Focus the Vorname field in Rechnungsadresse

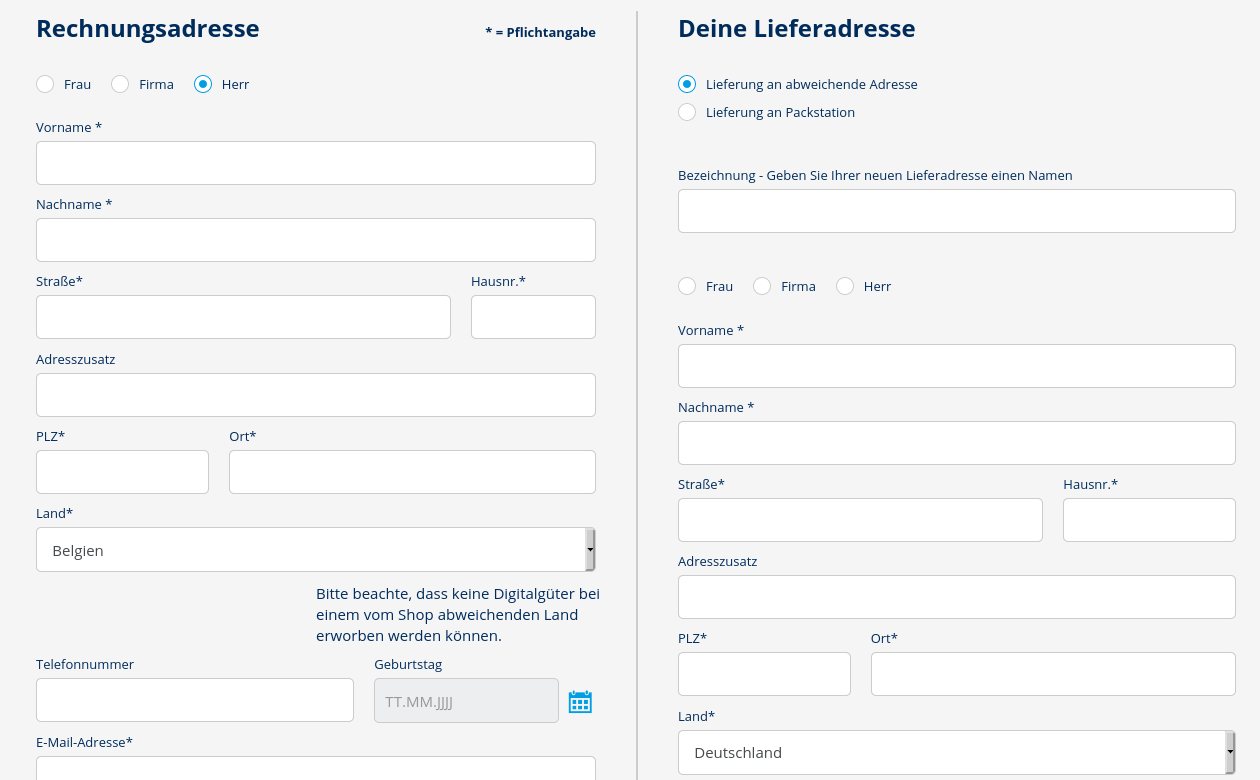[x=316, y=163]
